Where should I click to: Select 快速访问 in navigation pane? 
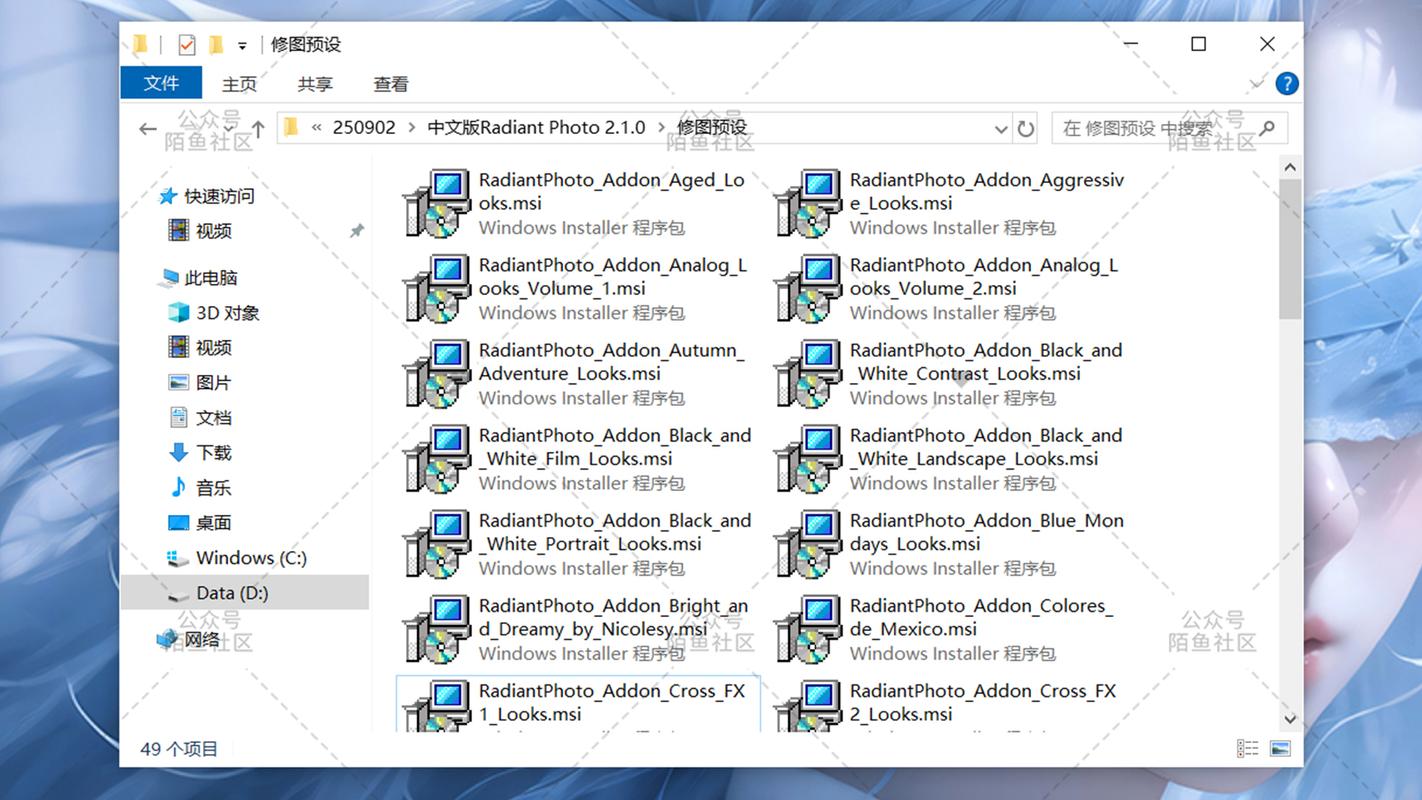click(x=219, y=196)
